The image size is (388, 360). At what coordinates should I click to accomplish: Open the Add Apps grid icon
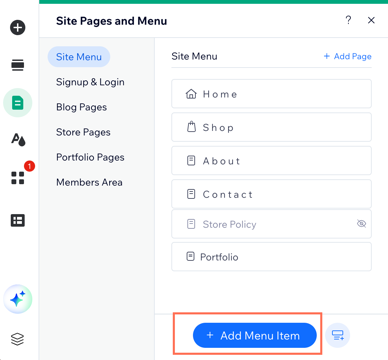18,178
